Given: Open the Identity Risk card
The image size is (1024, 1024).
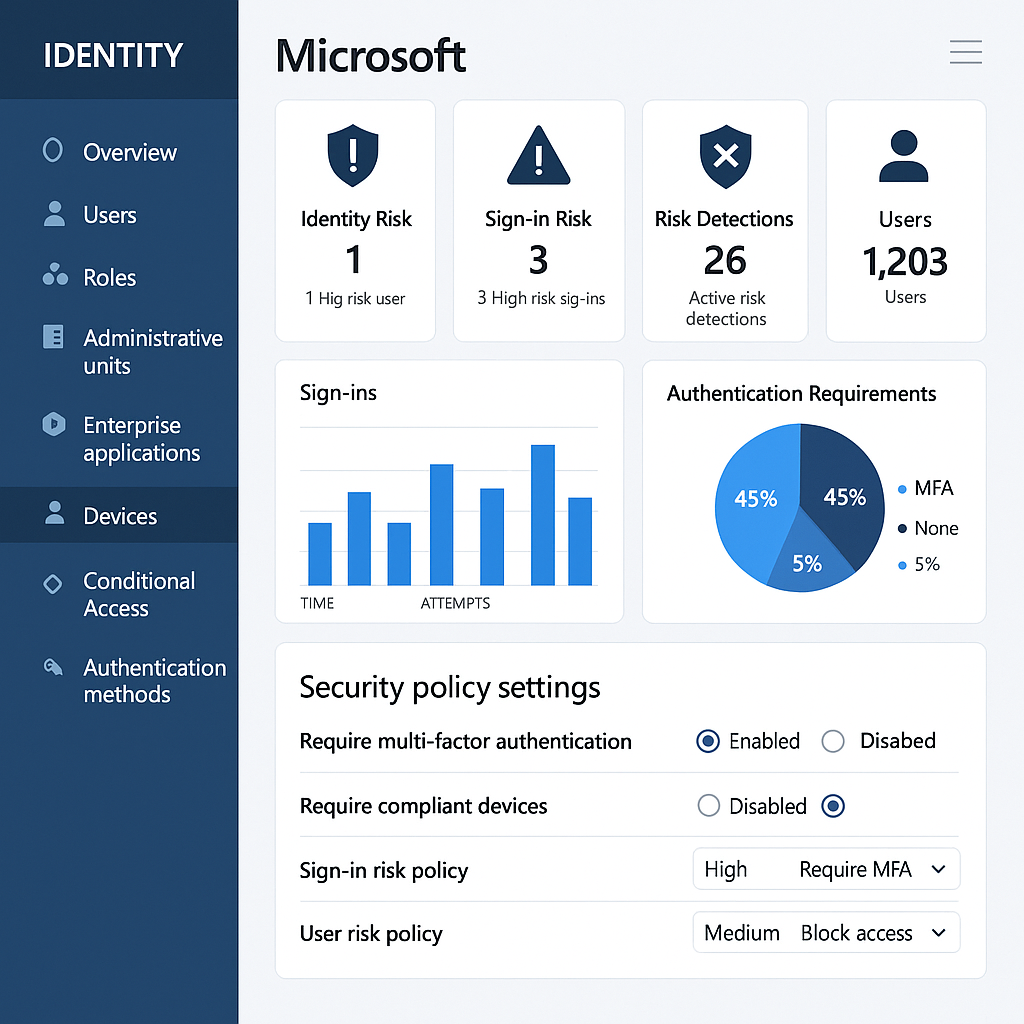Looking at the screenshot, I should [355, 221].
